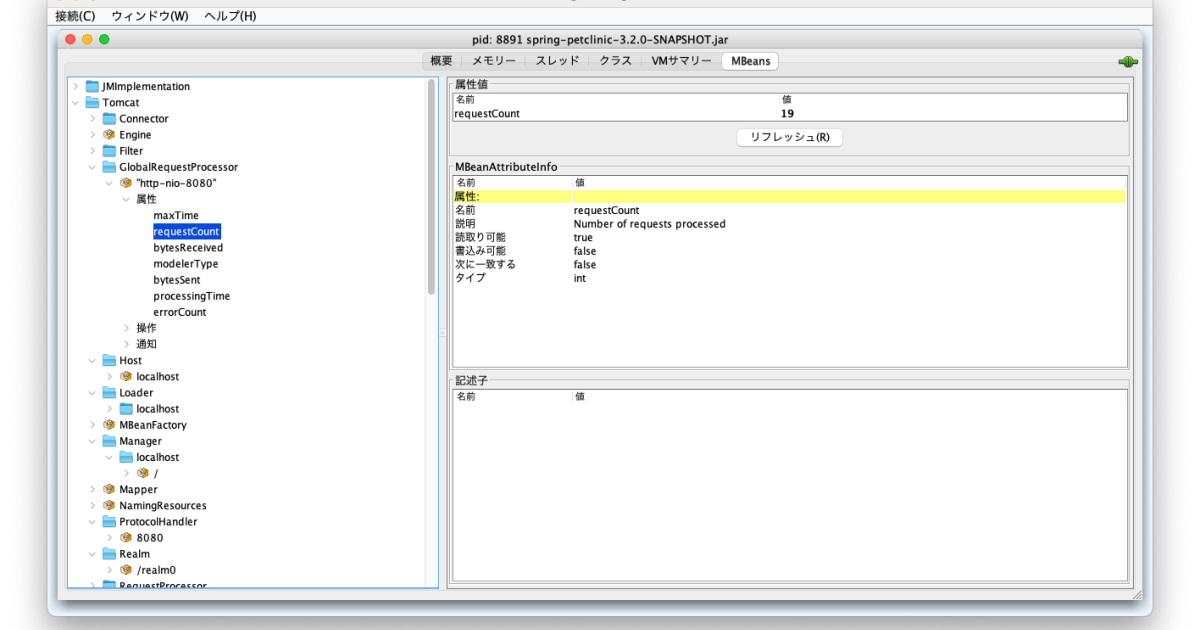Click the MBeanFactory bean icon
The width and height of the screenshot is (1200, 630).
pos(109,425)
